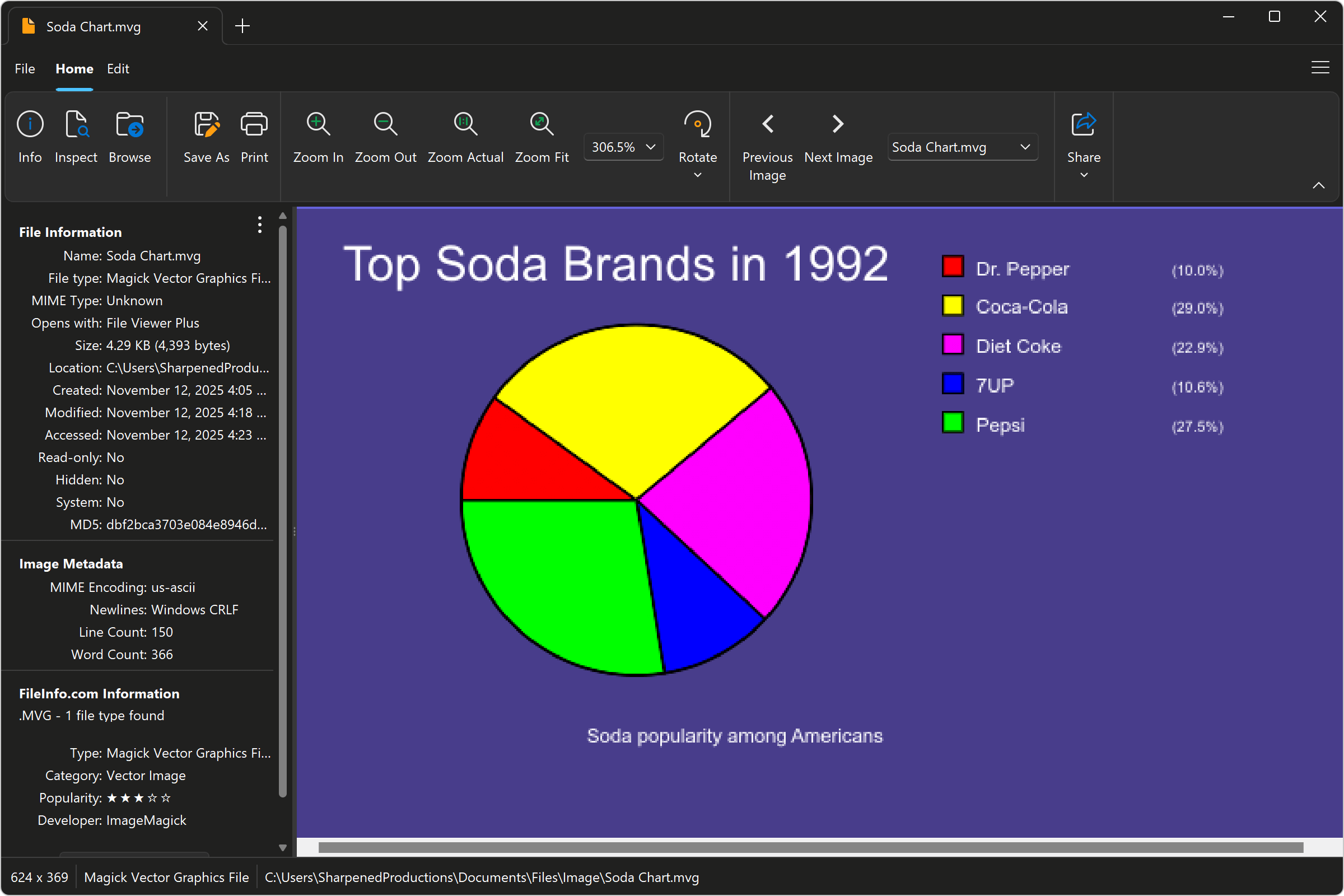Viewport: 1344px width, 896px height.
Task: Click the horizontal image scrollbar
Action: coord(810,847)
